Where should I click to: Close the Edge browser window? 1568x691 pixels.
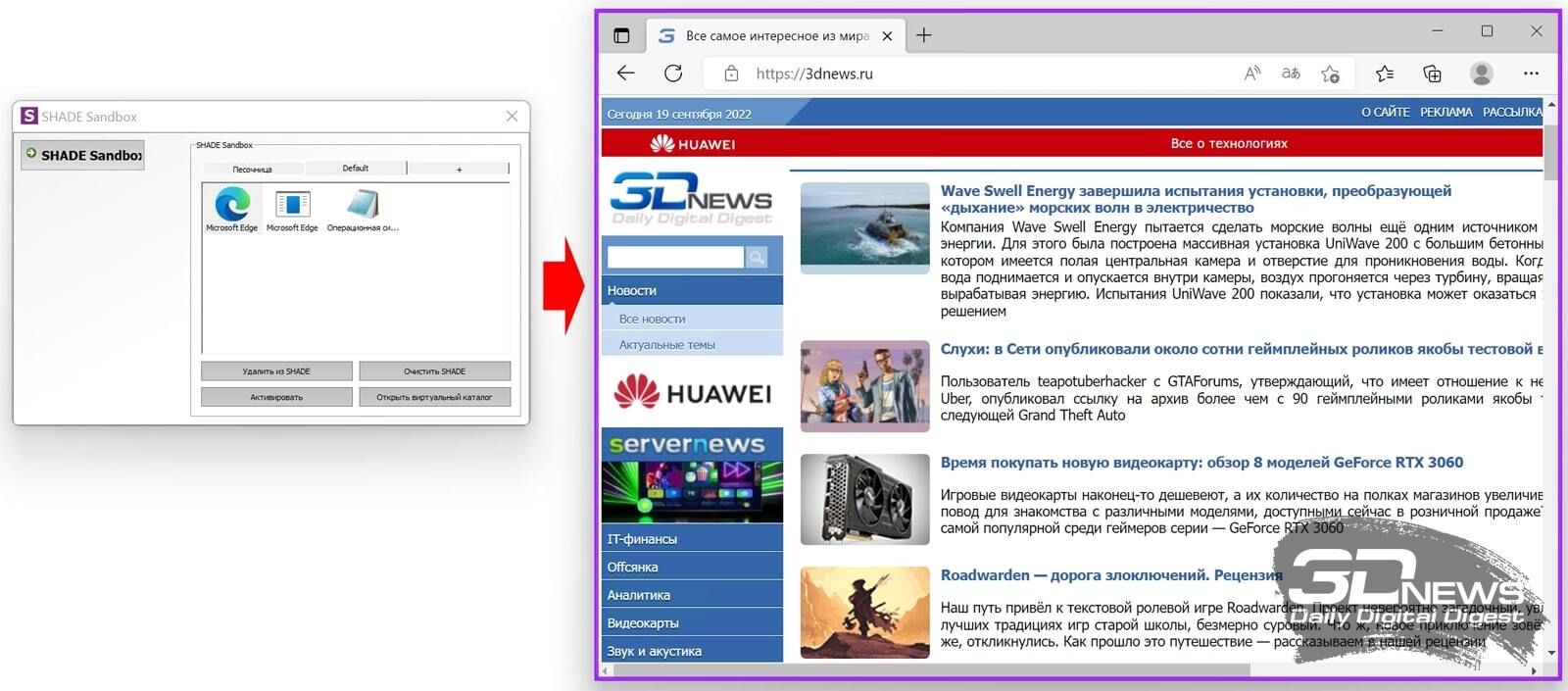coord(1537,31)
